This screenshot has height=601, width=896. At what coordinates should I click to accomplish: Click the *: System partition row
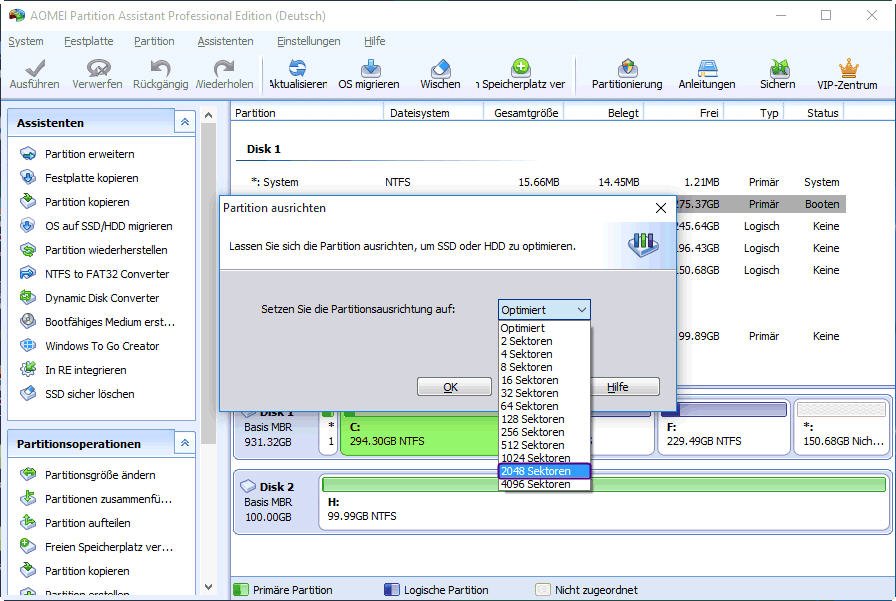[539, 182]
